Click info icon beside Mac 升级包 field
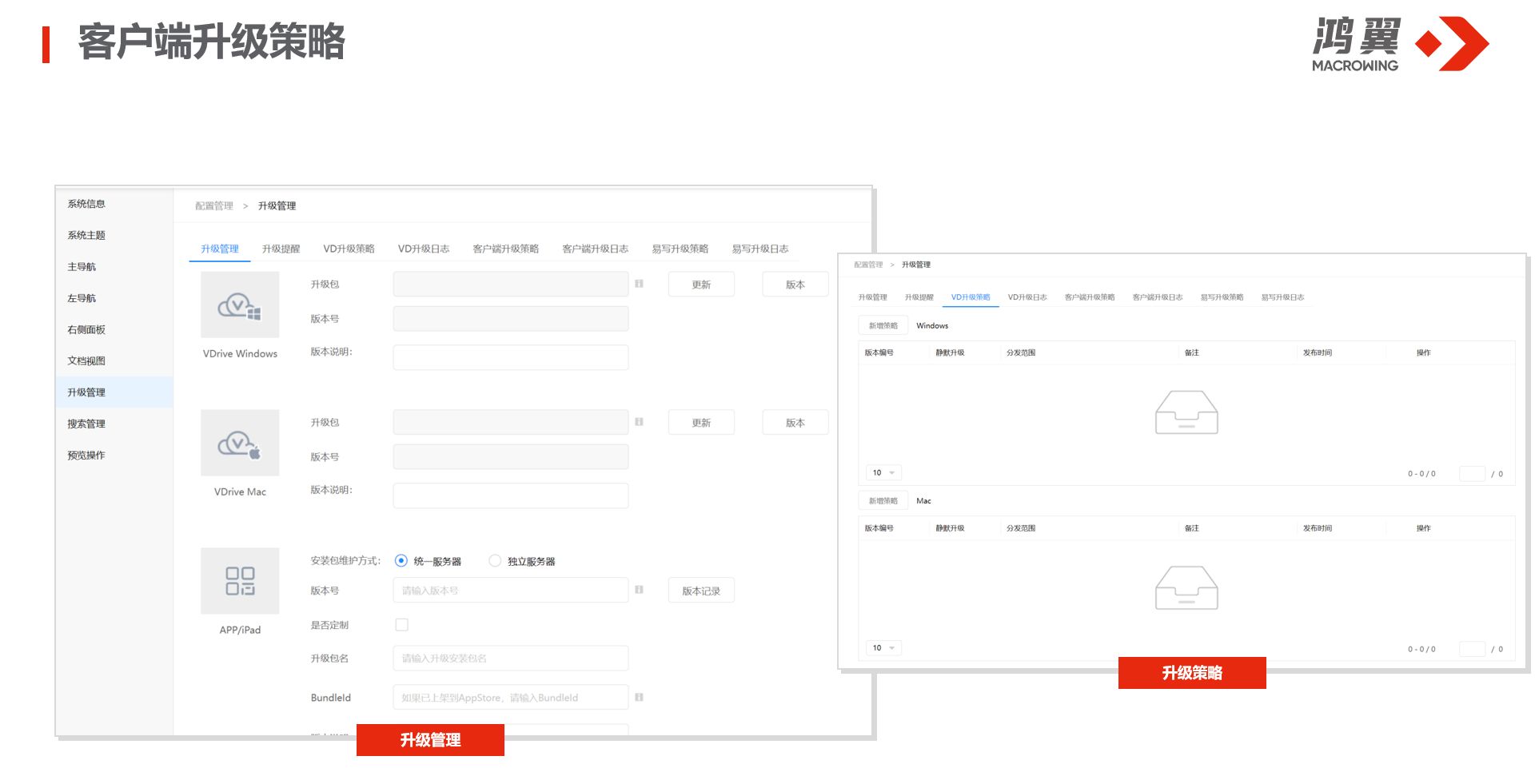The height and width of the screenshot is (784, 1535). pos(639,422)
